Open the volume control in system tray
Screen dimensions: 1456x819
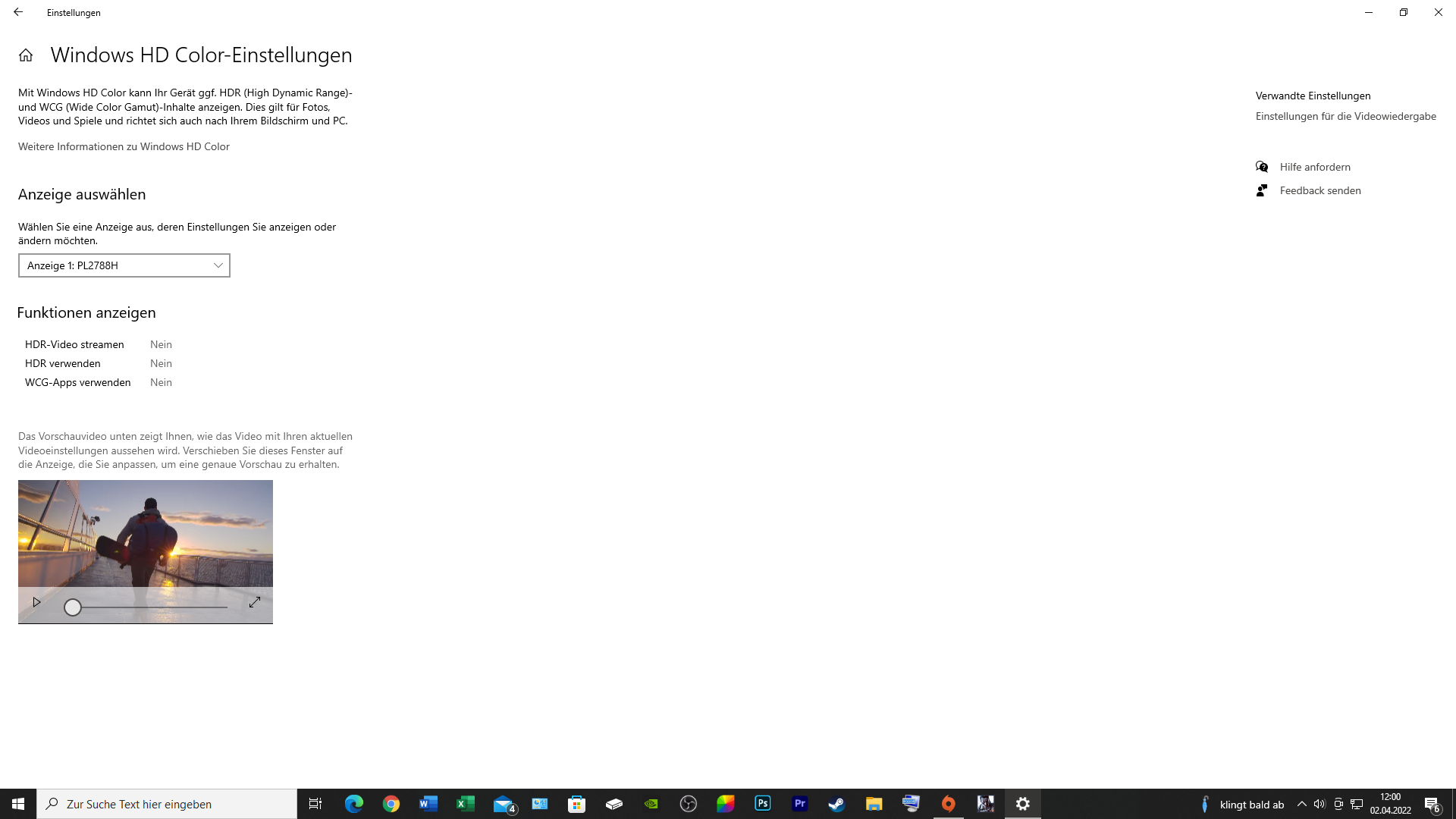[1319, 804]
